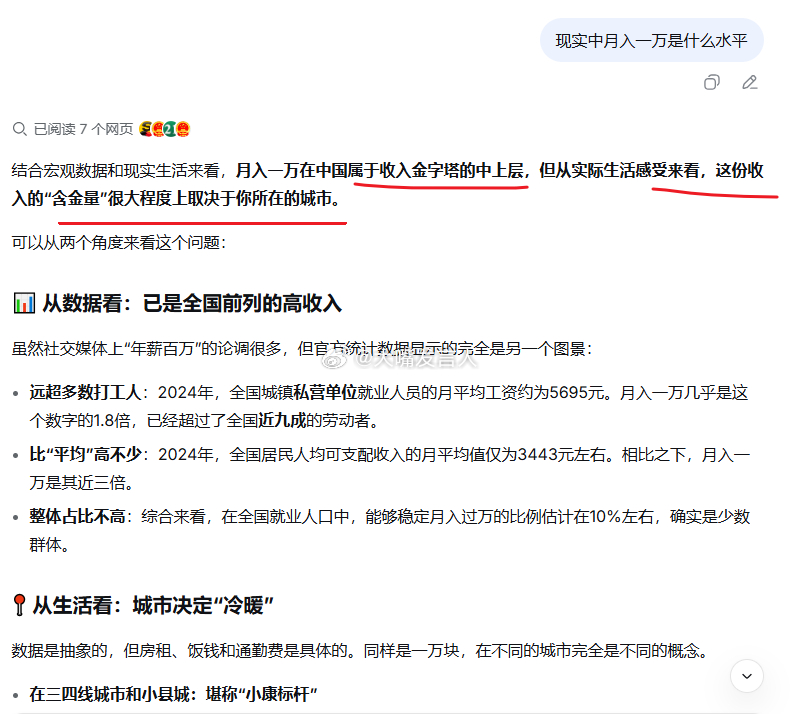The width and height of the screenshot is (803, 714).
Task: Click the bold text 整体占比不高
Action: tap(77, 516)
